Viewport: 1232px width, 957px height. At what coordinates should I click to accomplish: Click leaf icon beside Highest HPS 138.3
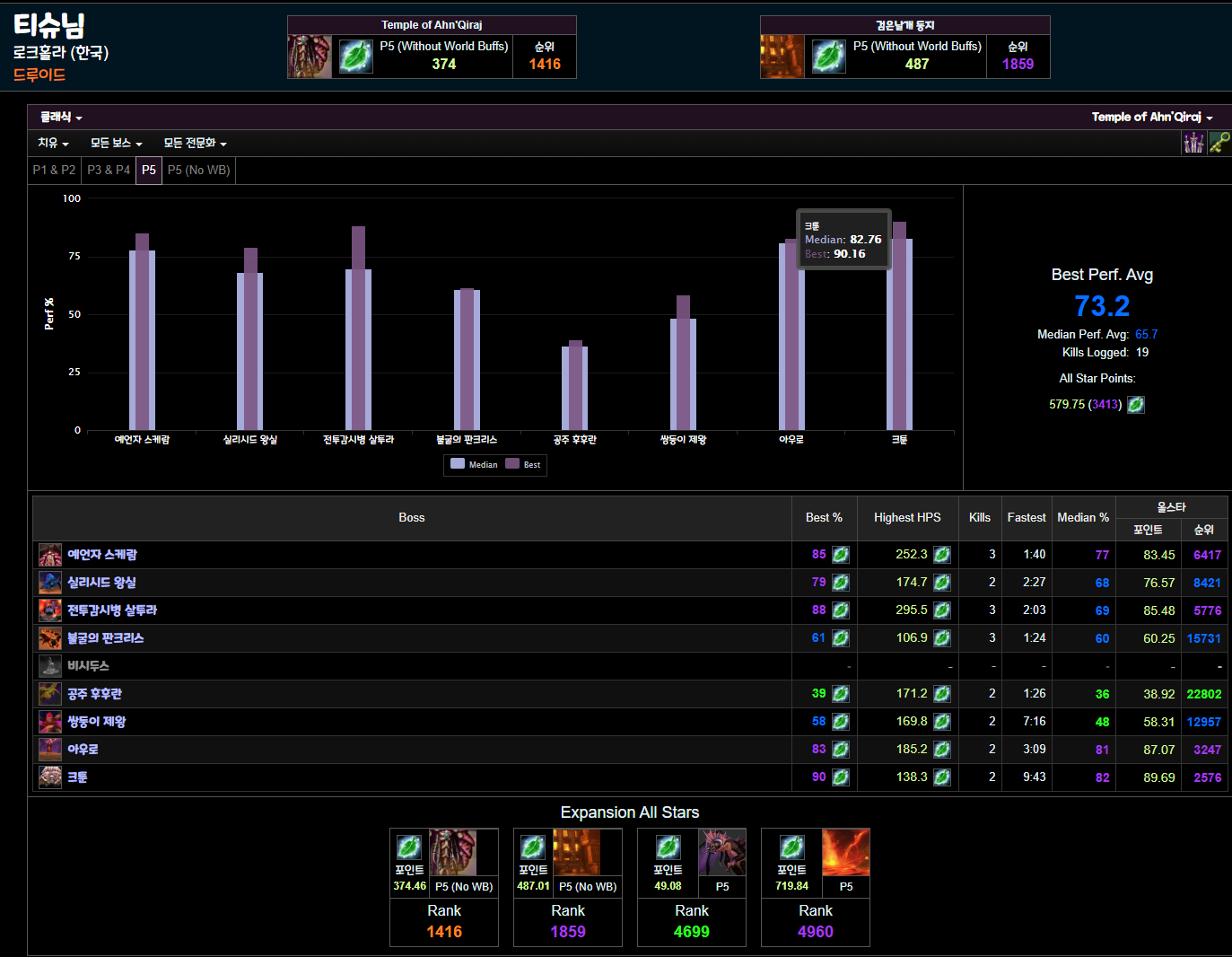(x=942, y=777)
